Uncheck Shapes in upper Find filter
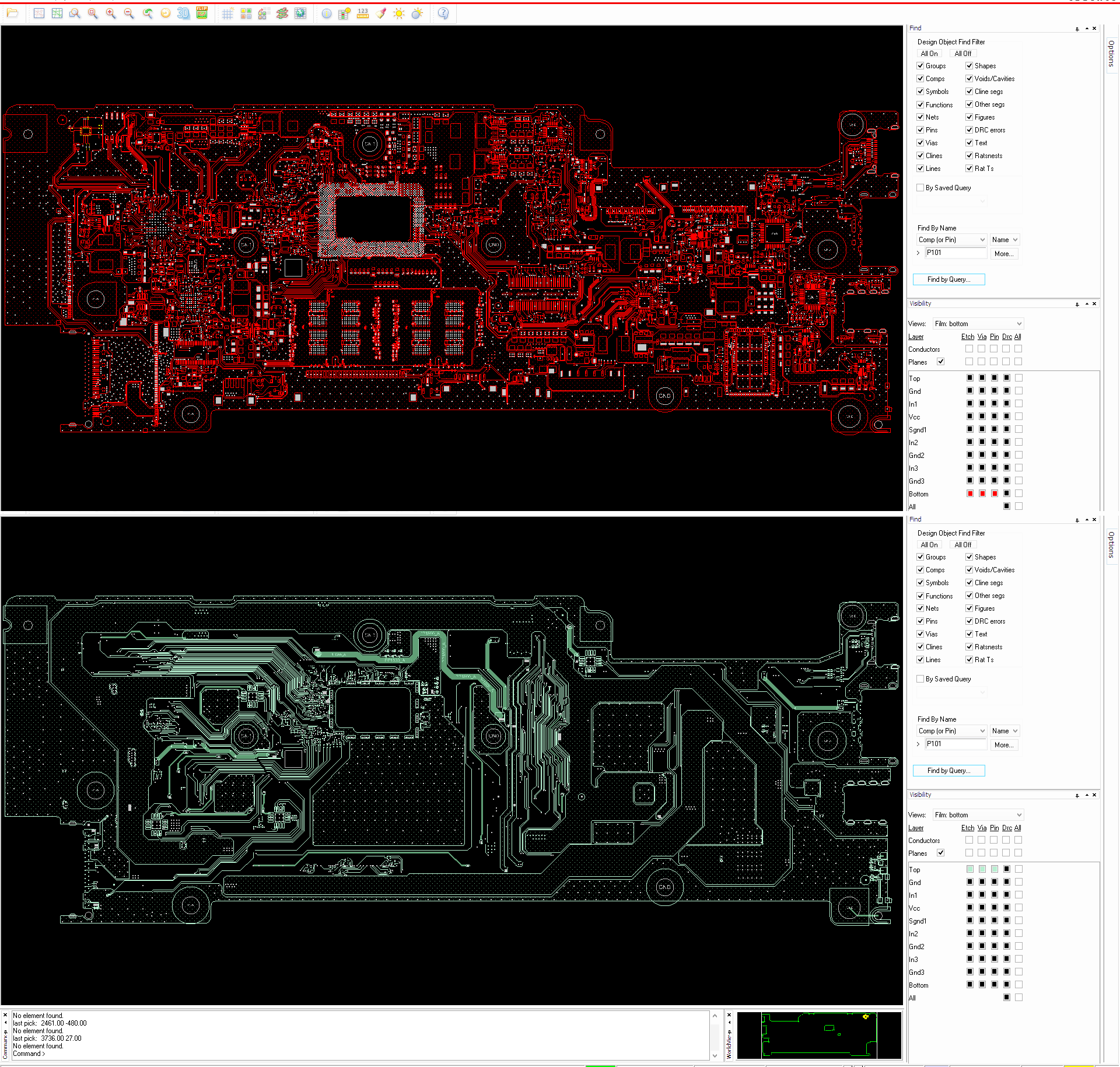The image size is (1120, 1067). point(969,66)
